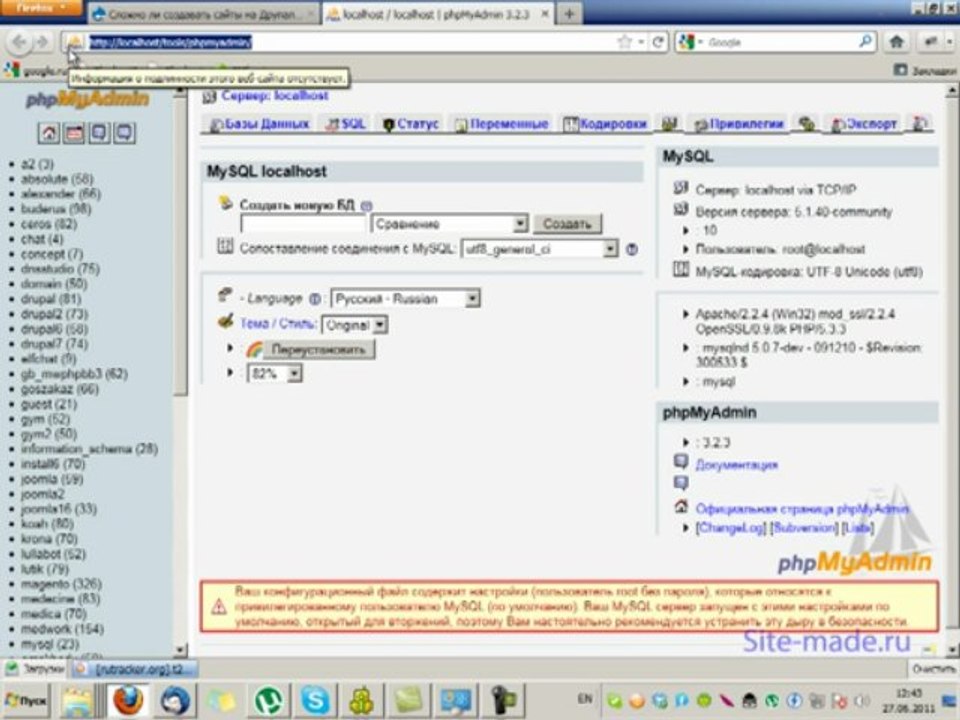The width and height of the screenshot is (960, 720).
Task: Open the medwork (154) database
Action: click(62, 629)
